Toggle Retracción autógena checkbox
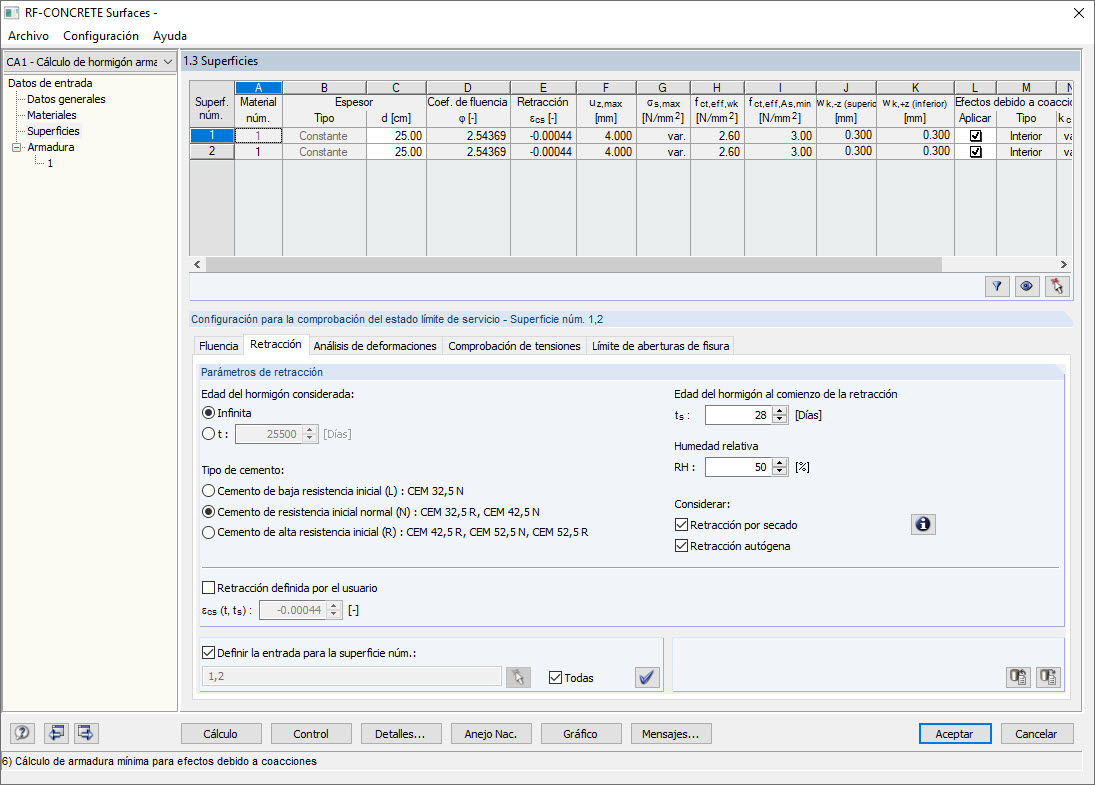Viewport: 1095px width, 785px height. click(682, 545)
